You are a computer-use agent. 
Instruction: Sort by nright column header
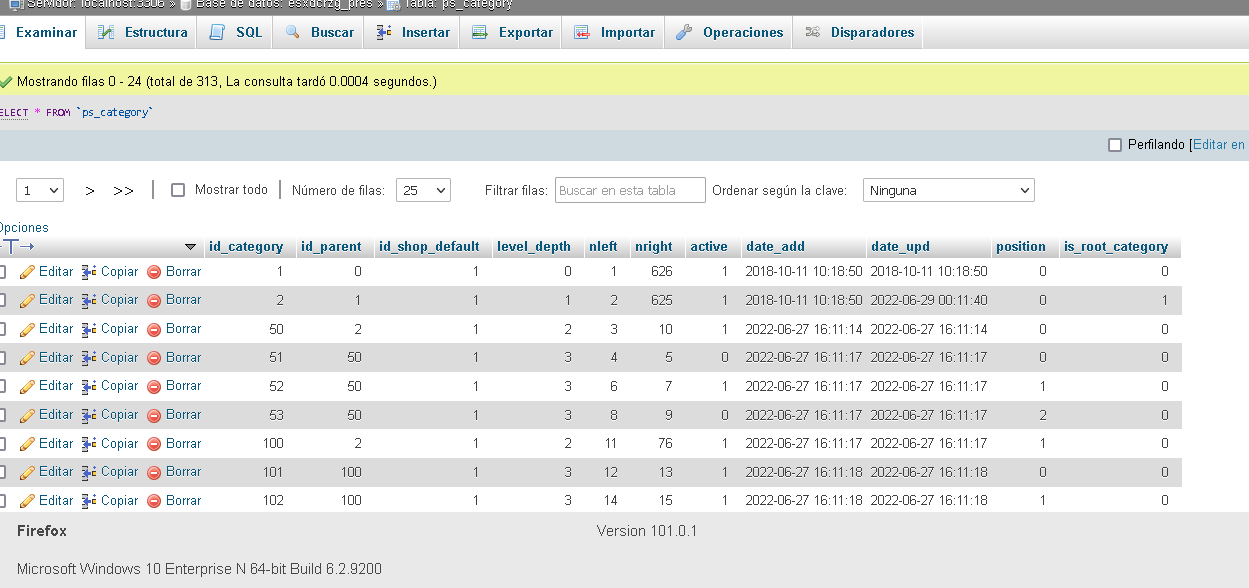click(x=654, y=246)
